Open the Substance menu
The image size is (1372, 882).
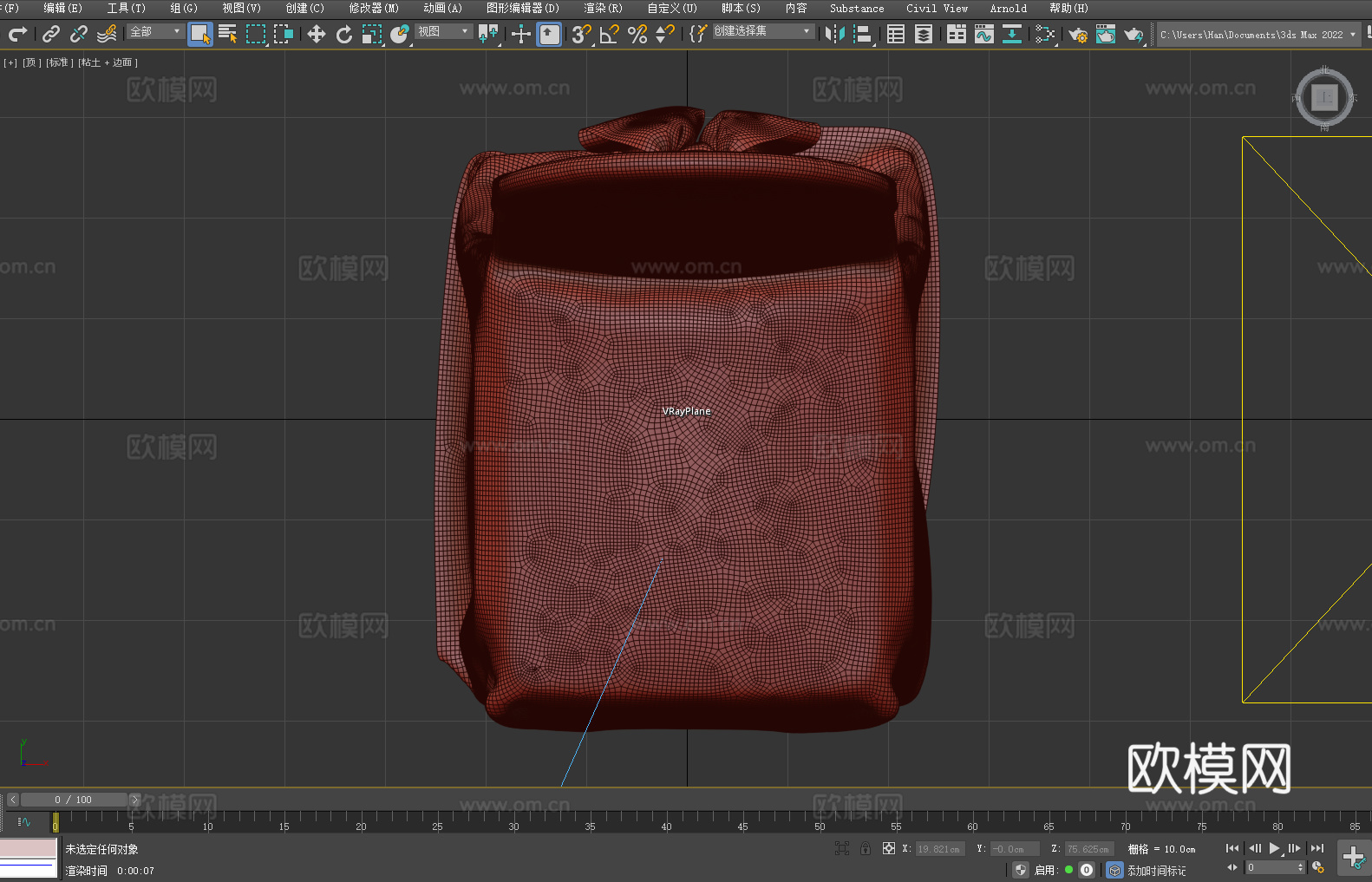coord(857,8)
